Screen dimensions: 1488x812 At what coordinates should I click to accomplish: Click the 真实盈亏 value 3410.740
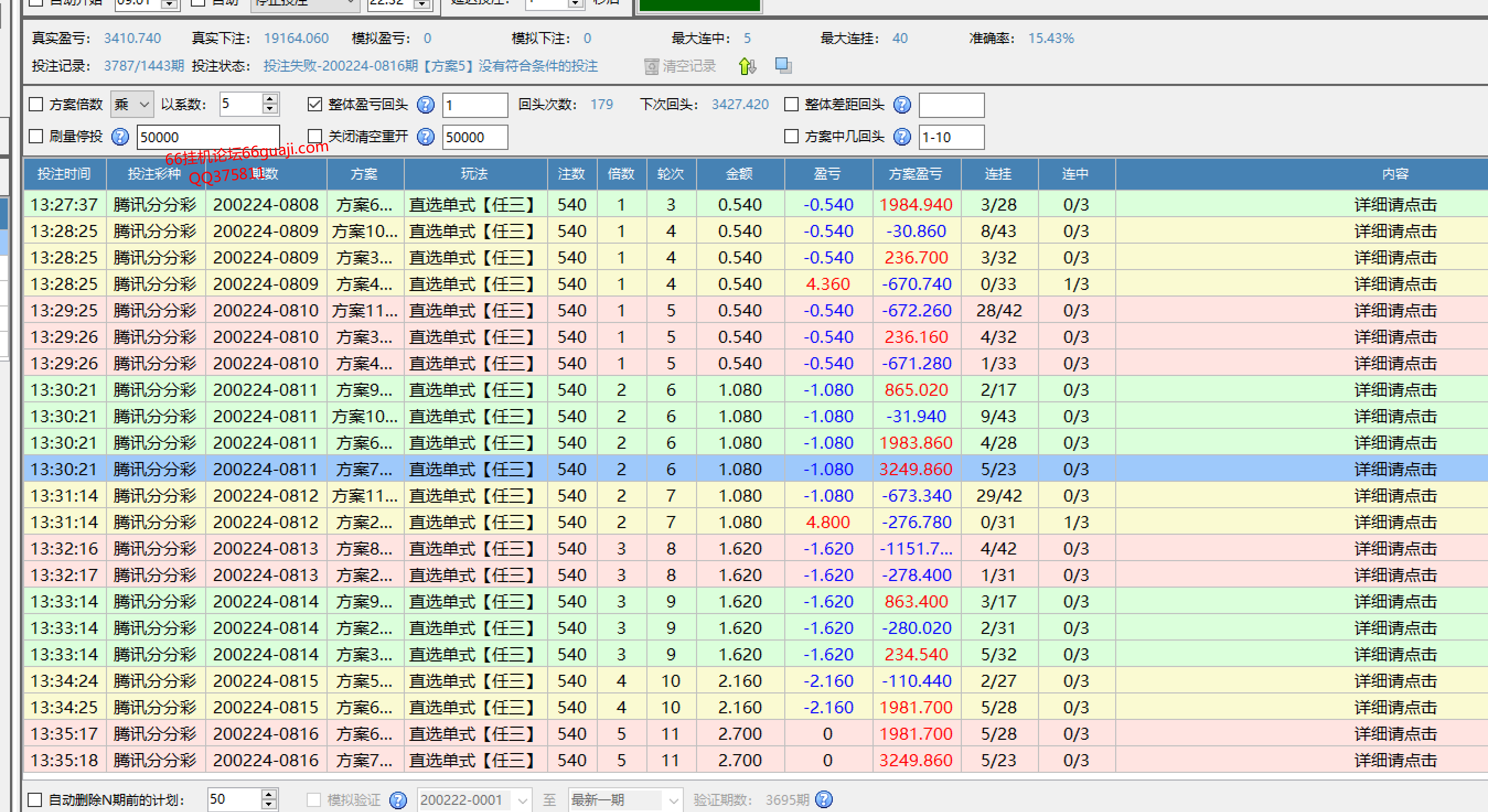(x=132, y=38)
